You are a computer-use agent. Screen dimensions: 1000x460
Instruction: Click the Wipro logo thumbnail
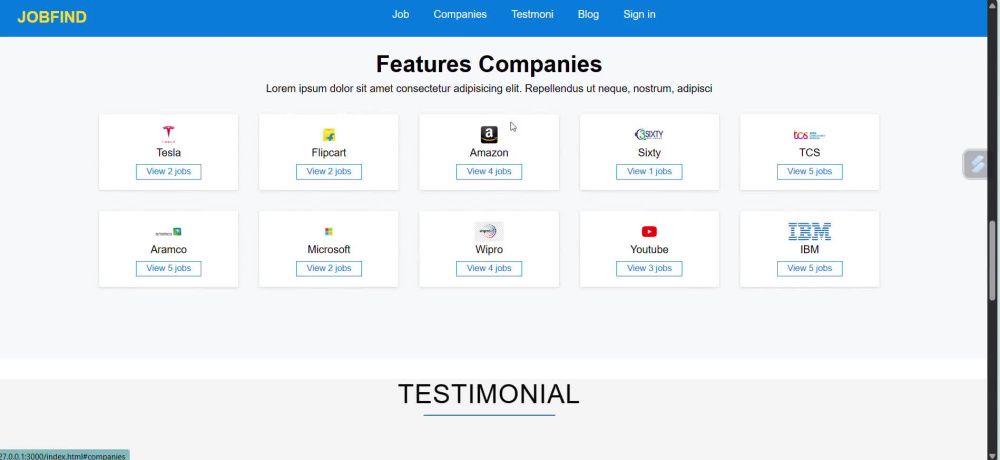coord(489,231)
